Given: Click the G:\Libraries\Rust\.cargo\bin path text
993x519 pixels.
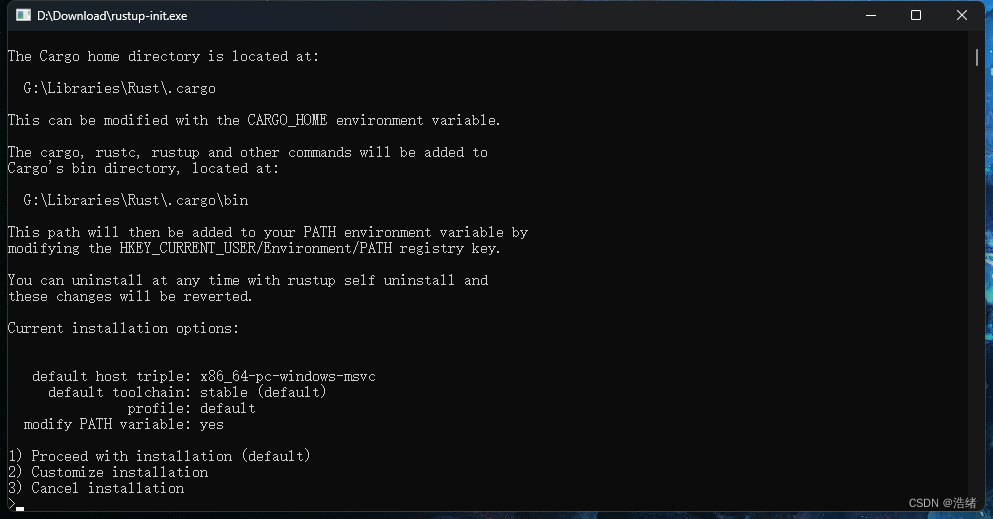Looking at the screenshot, I should [x=135, y=200].
